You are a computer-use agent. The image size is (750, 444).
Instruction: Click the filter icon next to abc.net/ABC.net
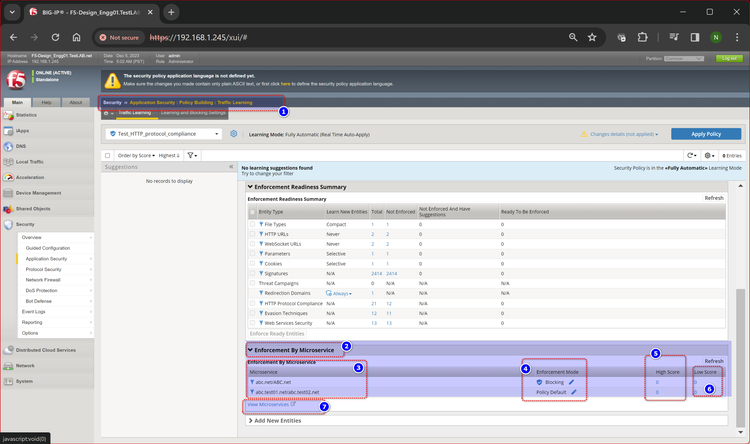(253, 381)
